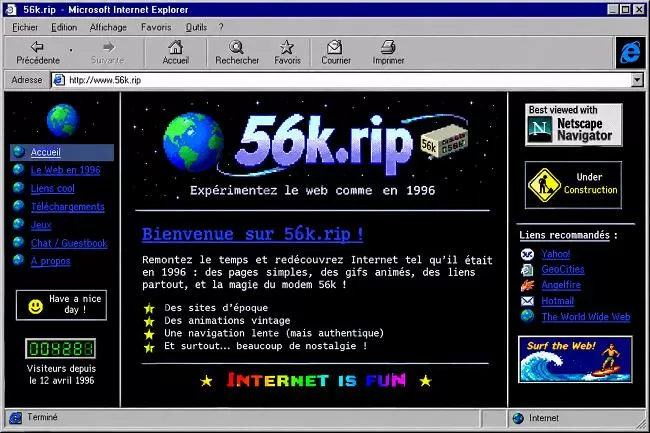This screenshot has width=650, height=433.
Task: Click the globe bullet beside Téléchargements
Action: pos(19,206)
